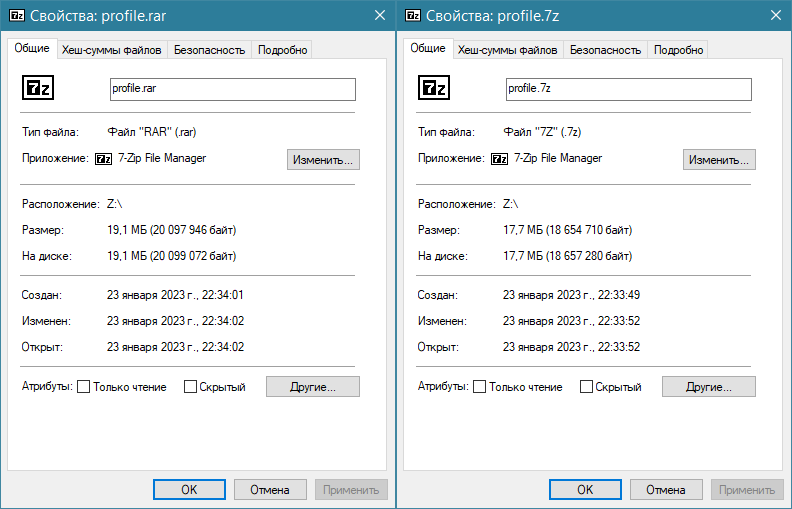Click the 7-Zip File Manager icon in profile.rar properties
Screen dimensions: 792x509
tap(103, 159)
